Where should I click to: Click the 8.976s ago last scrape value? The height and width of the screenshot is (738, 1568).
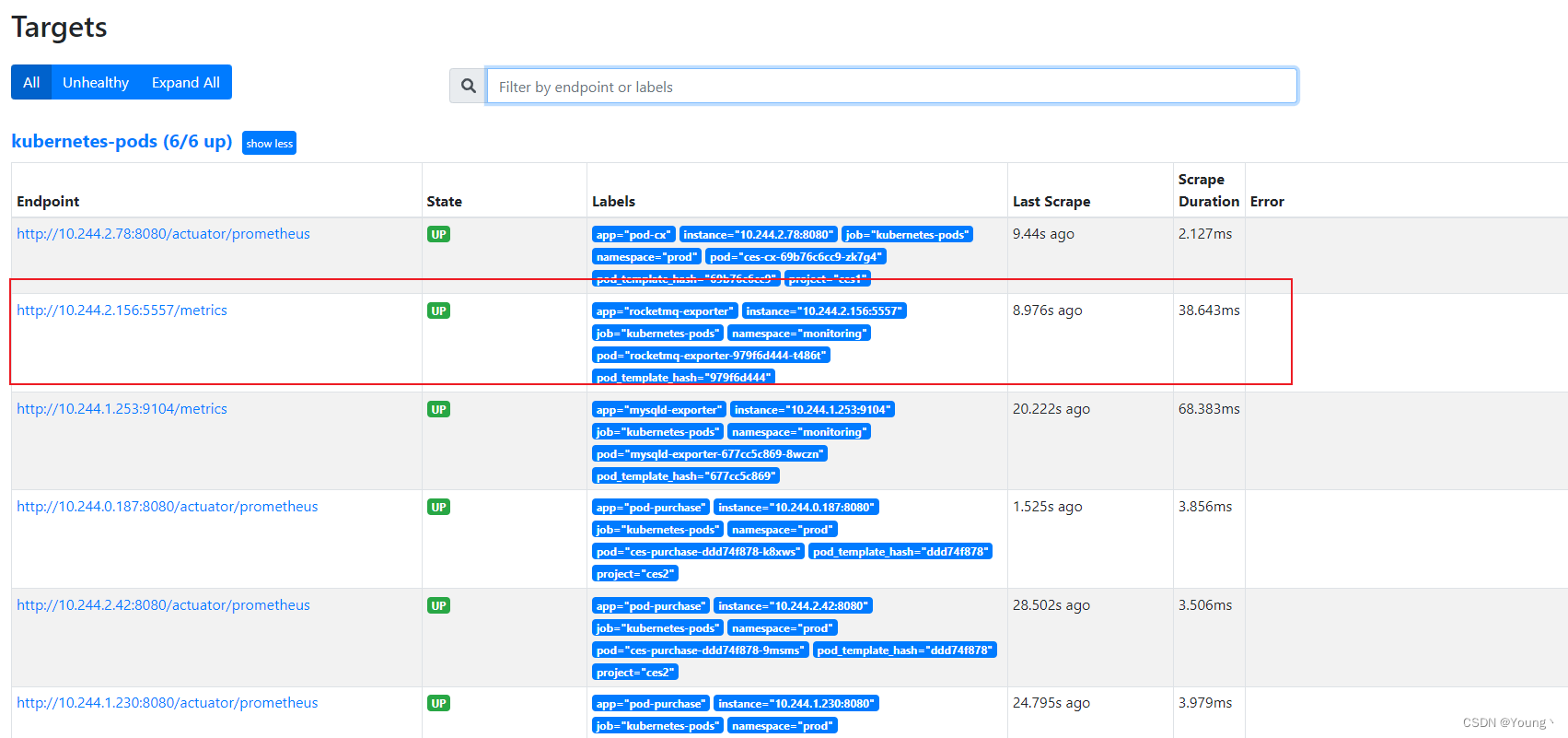(1048, 310)
